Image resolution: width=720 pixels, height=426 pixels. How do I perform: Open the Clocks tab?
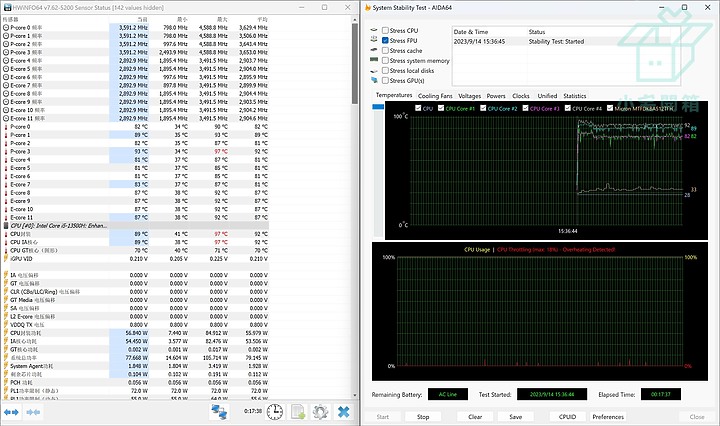point(521,96)
